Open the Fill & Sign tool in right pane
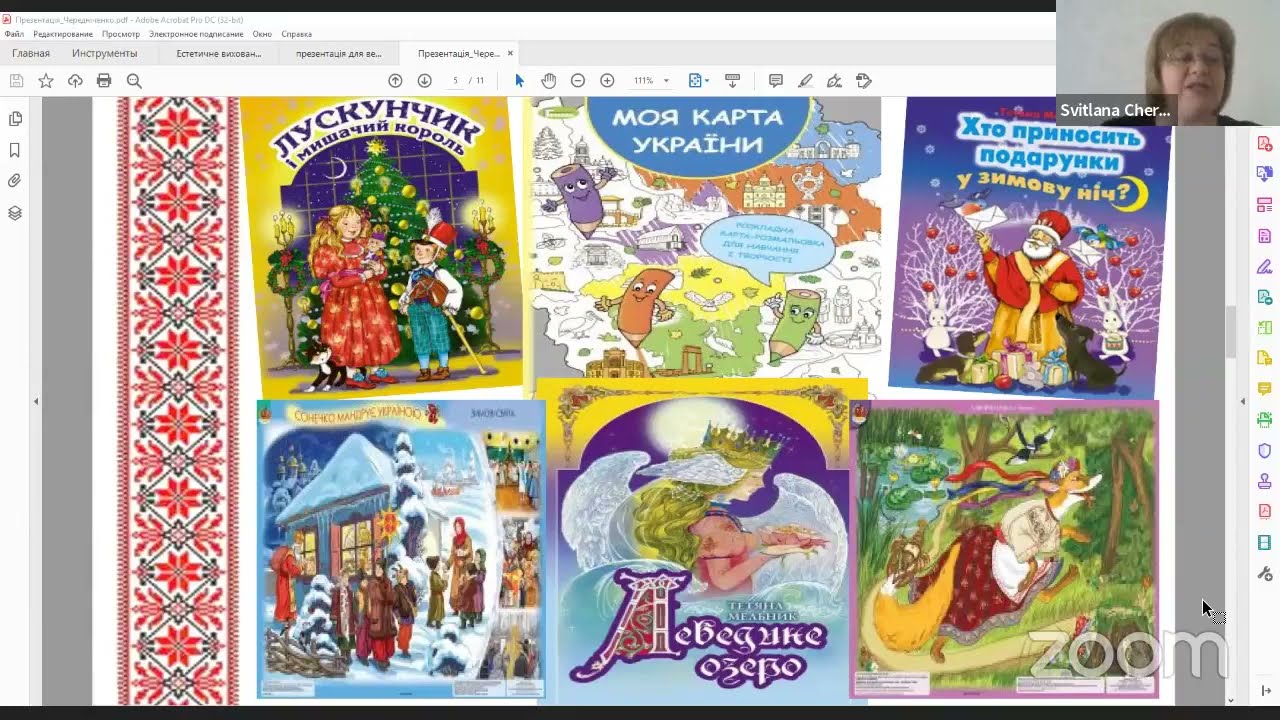The image size is (1280, 720). [x=1265, y=267]
